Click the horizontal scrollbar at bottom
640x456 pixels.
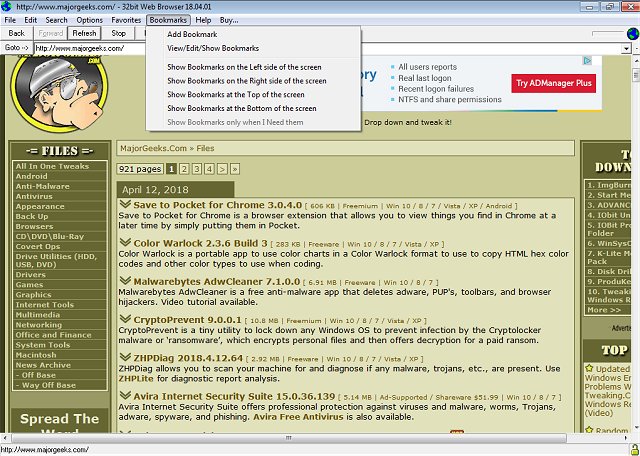(289, 438)
